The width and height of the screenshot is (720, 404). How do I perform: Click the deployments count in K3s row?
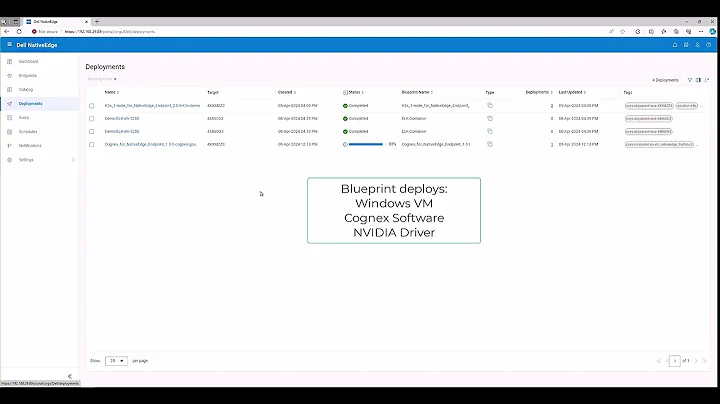(552, 106)
